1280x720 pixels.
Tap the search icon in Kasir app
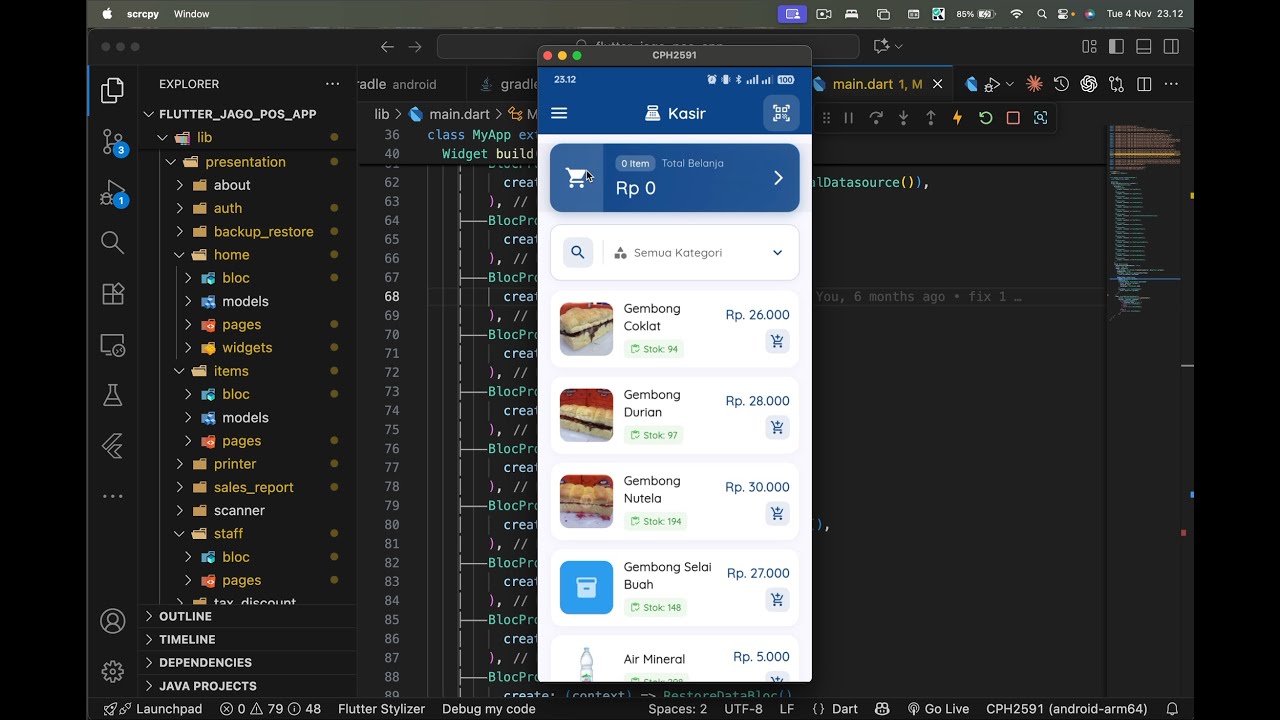point(577,252)
